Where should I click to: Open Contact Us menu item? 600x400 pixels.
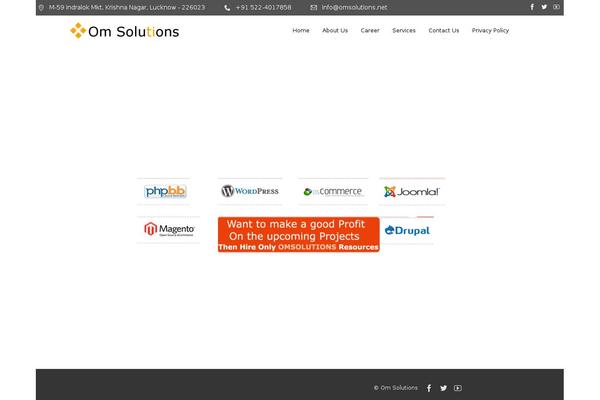tap(443, 31)
